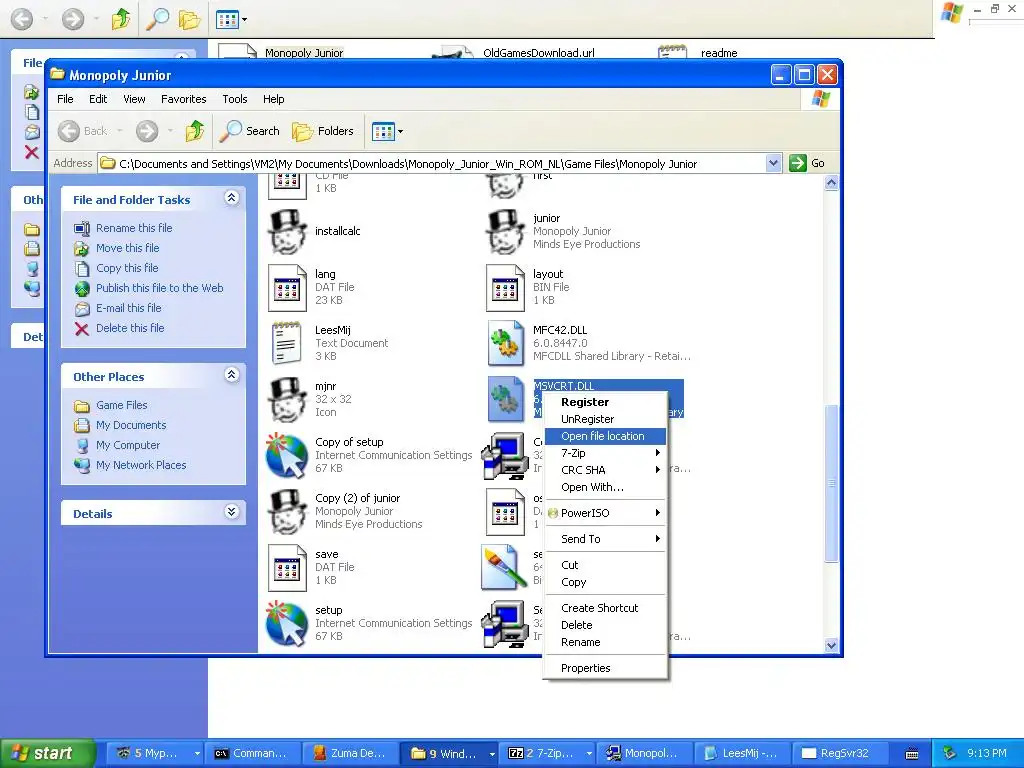Image resolution: width=1024 pixels, height=768 pixels.
Task: Go to Game Files in Other Places
Action: click(121, 406)
